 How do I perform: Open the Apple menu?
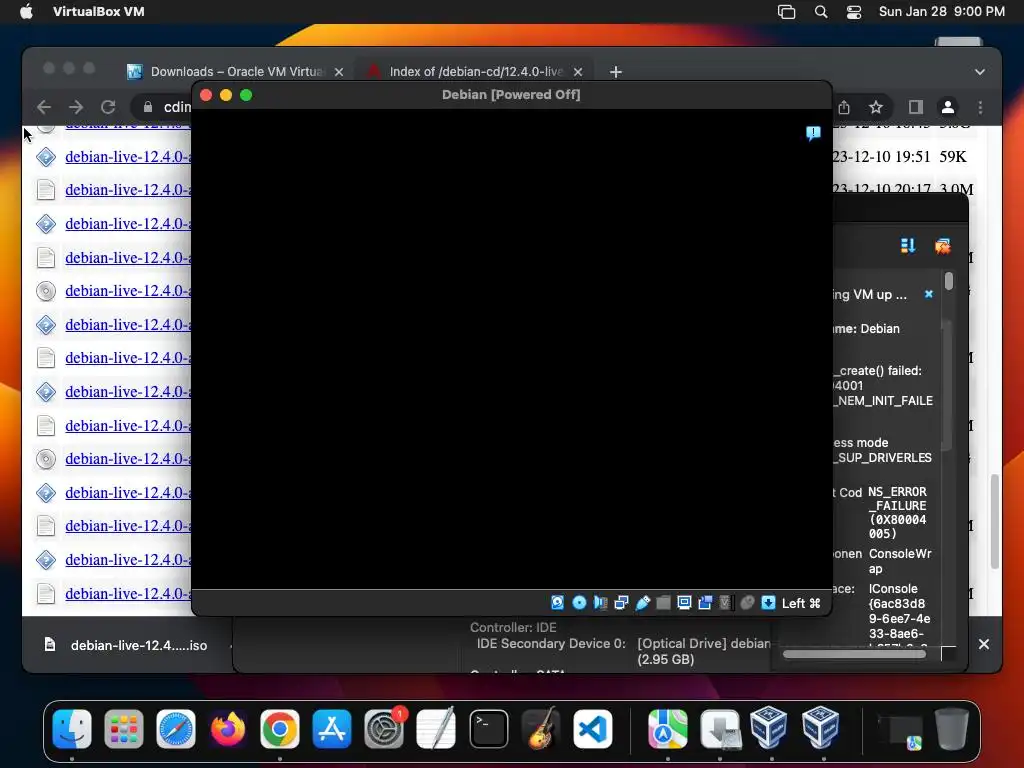click(26, 12)
